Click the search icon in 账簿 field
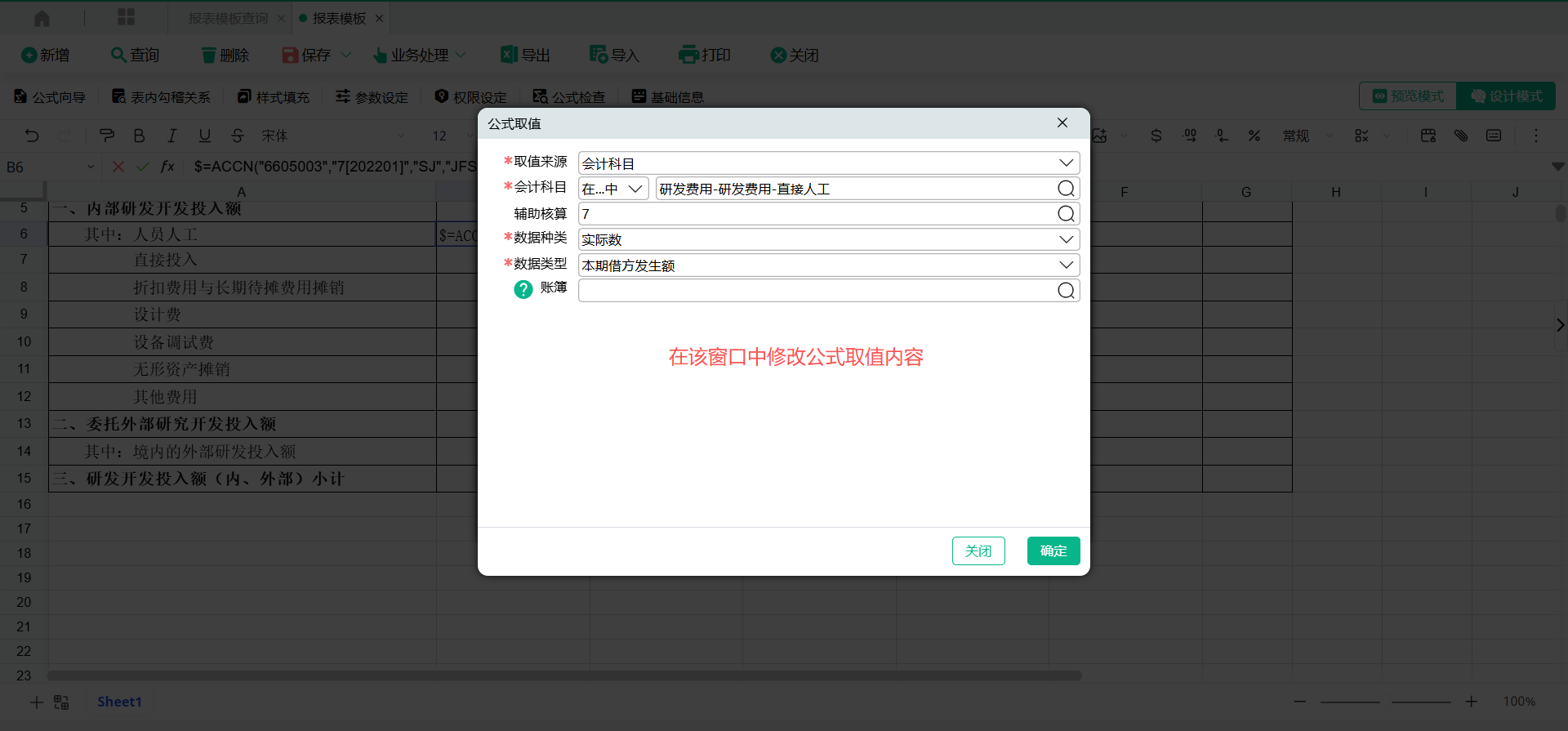 point(1066,291)
